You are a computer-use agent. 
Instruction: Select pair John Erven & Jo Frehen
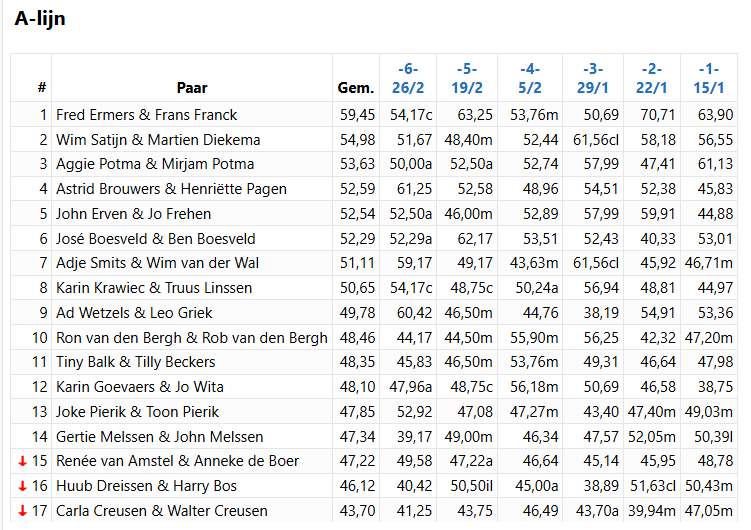[134, 214]
